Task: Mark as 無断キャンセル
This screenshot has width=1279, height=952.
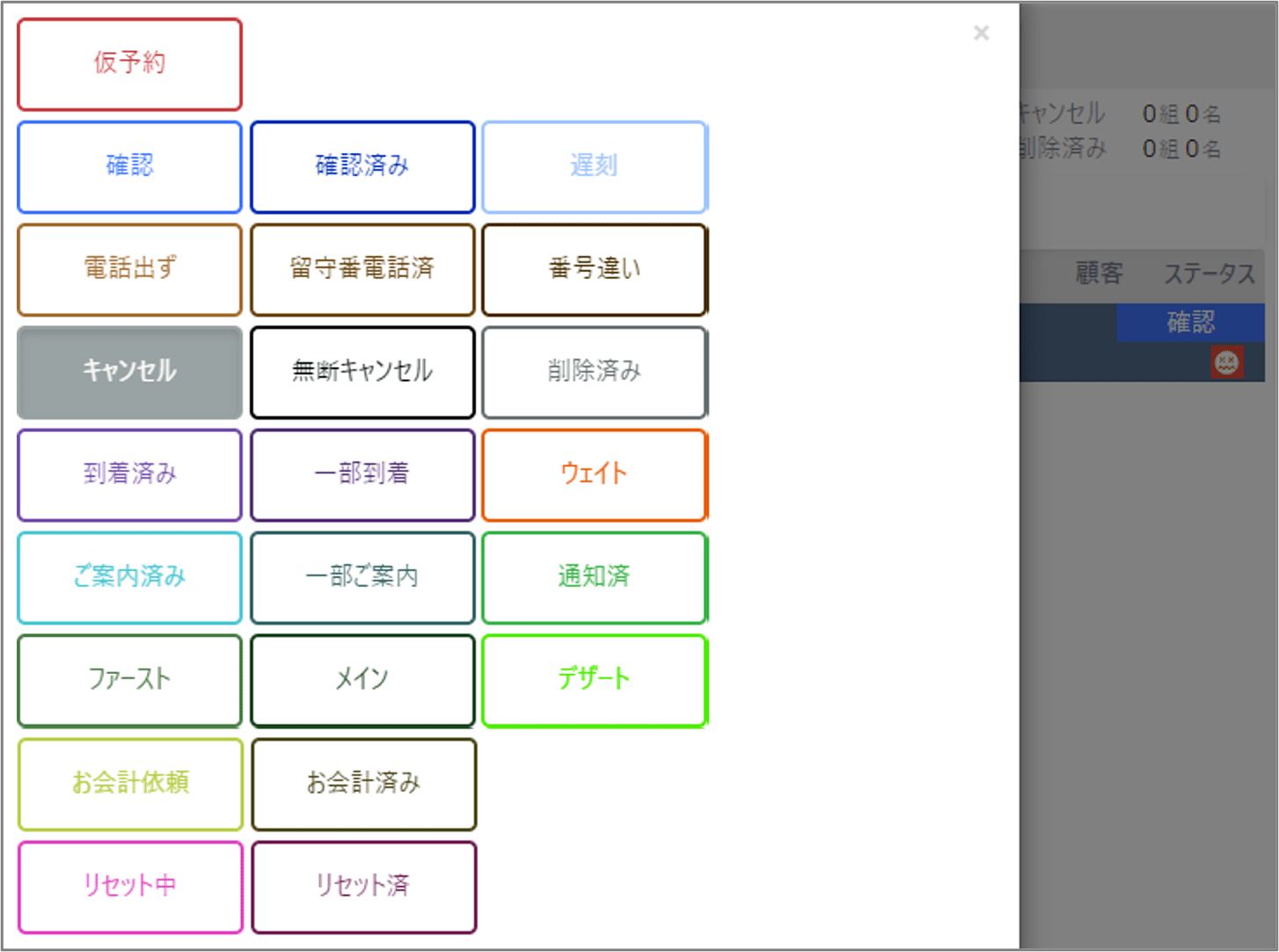Action: [362, 372]
